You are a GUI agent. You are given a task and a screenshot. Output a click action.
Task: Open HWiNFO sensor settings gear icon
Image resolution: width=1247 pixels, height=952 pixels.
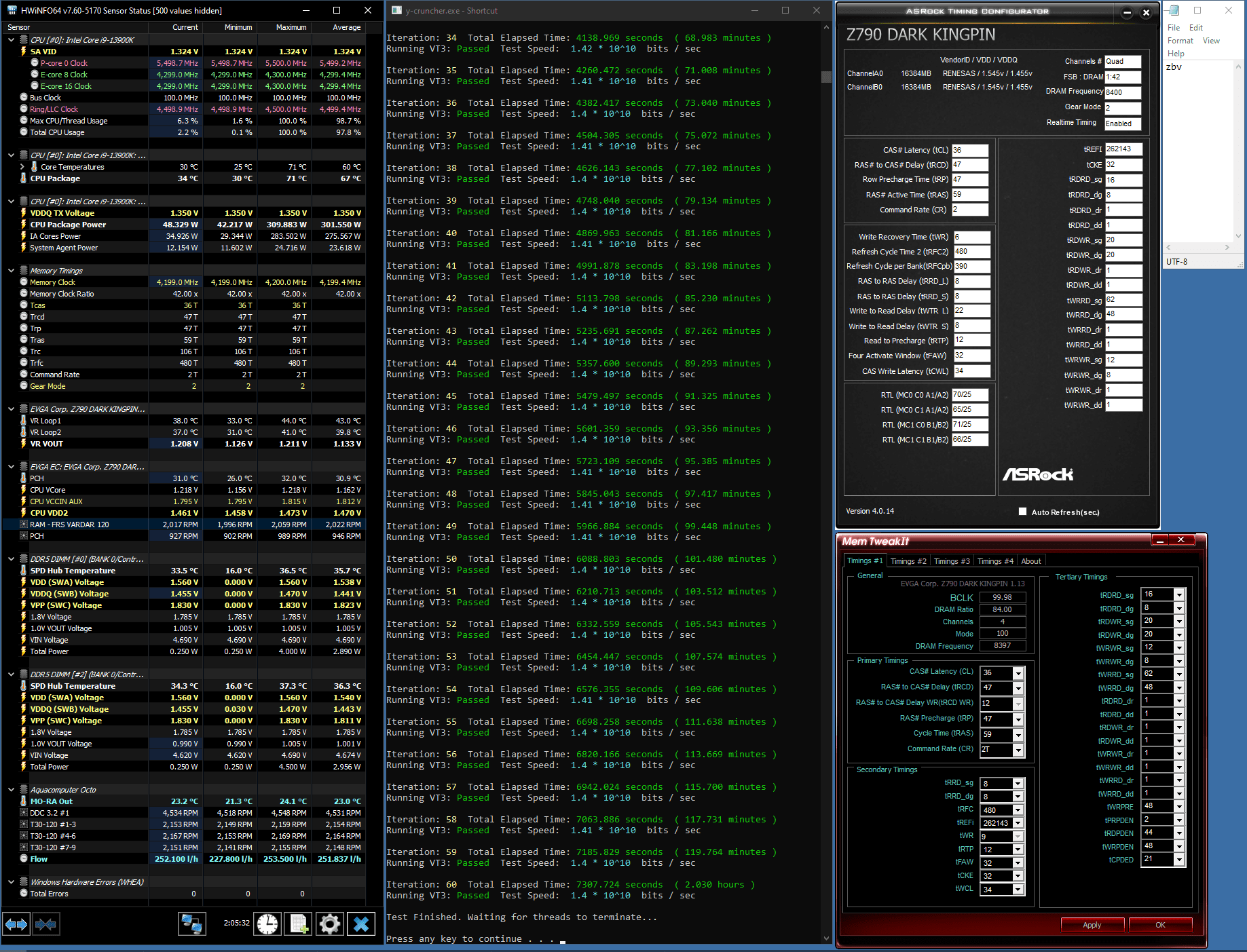pos(330,924)
